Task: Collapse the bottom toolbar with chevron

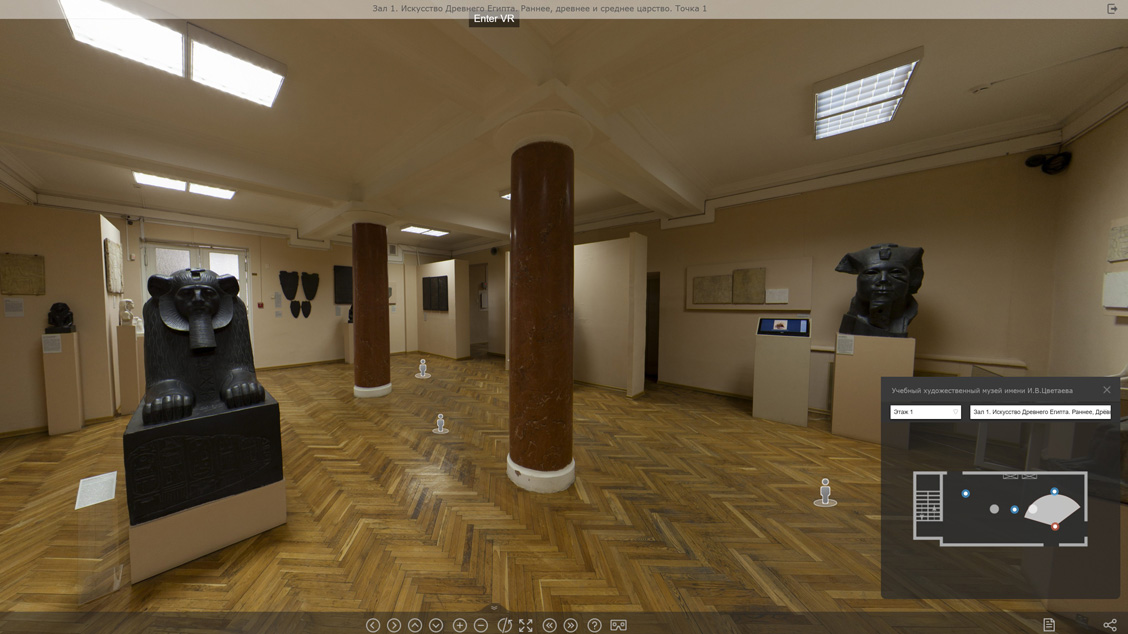Action: [x=494, y=609]
